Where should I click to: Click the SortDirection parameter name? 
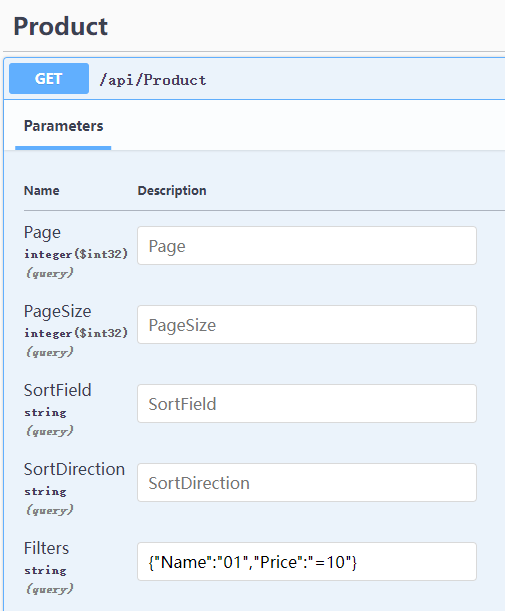tap(74, 469)
